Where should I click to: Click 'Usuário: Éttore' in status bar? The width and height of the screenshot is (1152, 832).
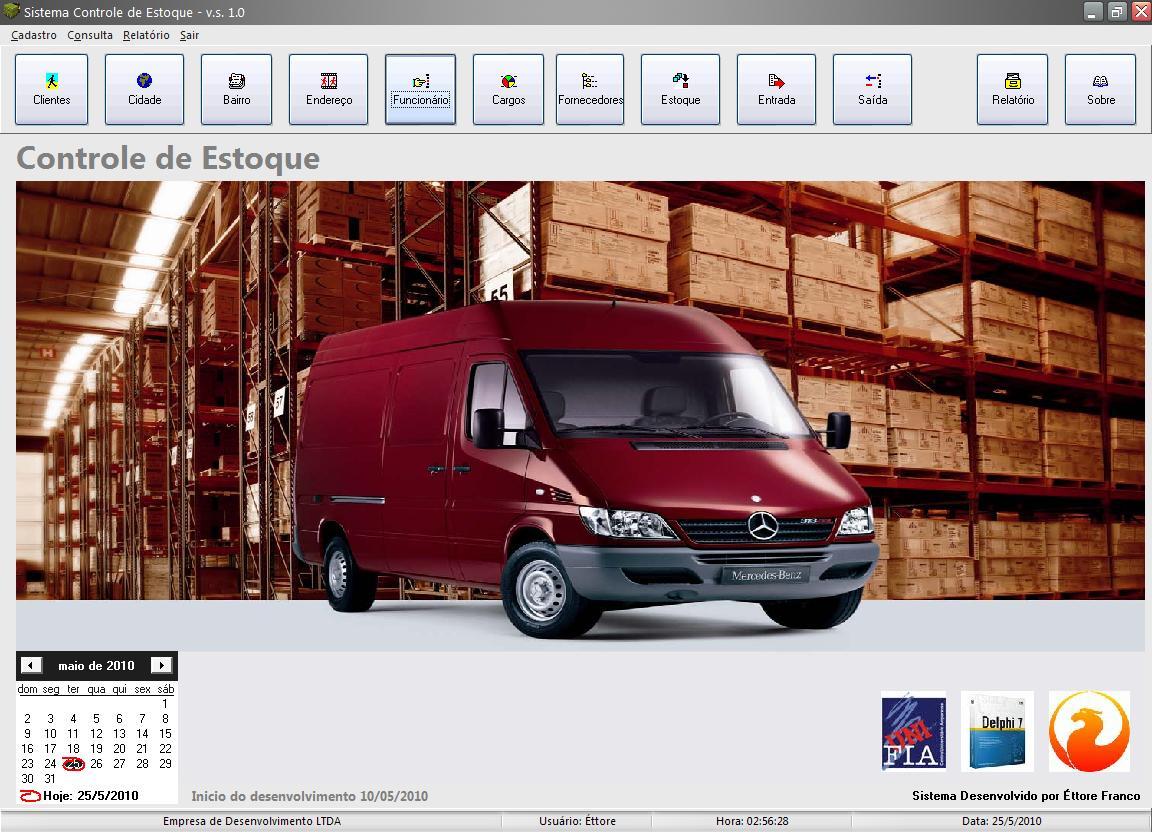pyautogui.click(x=577, y=821)
